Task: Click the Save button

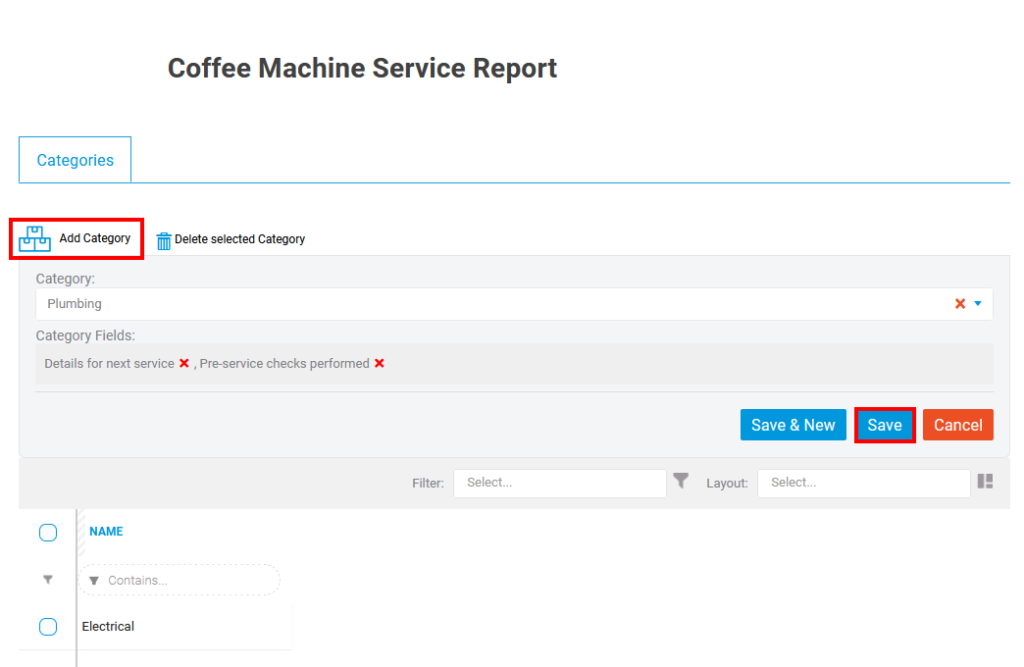Action: point(884,424)
